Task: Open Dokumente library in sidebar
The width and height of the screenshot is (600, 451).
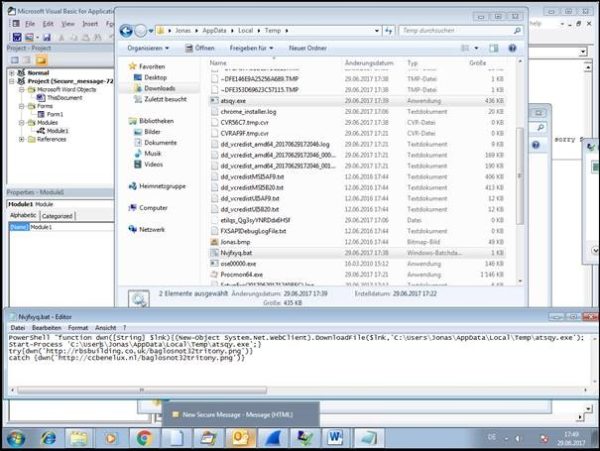Action: pos(160,143)
